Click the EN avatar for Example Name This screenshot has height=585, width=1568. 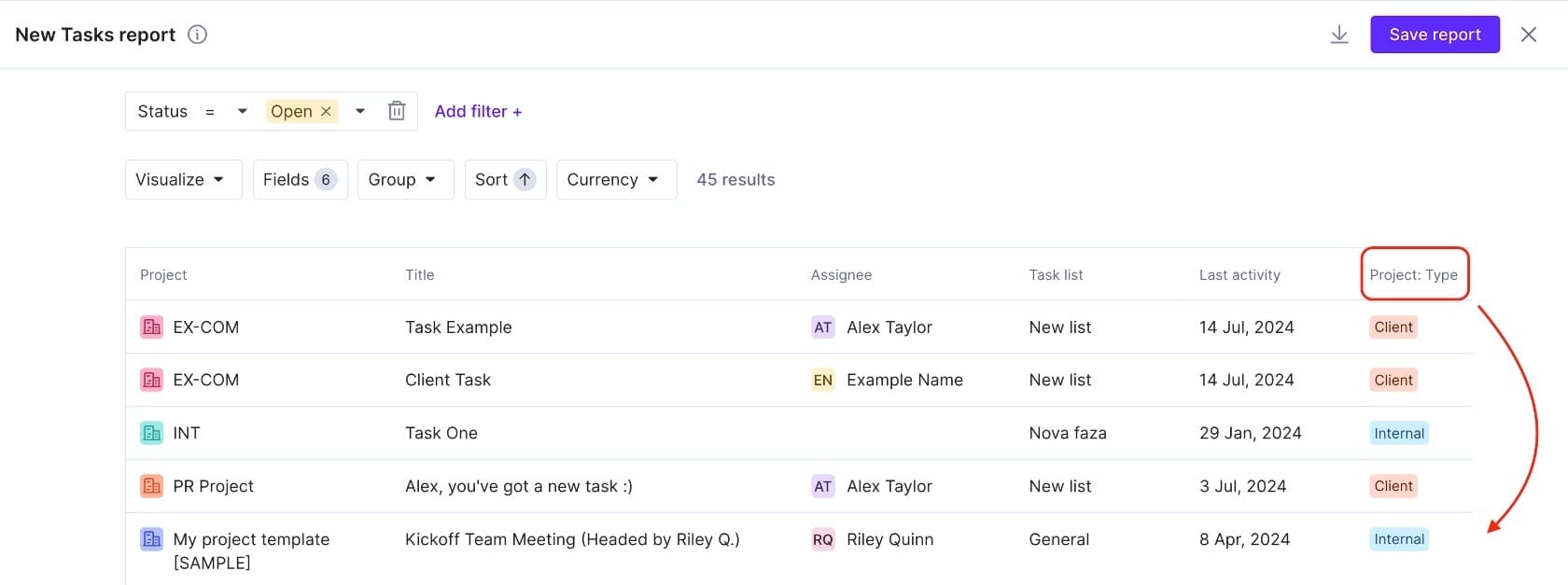pos(823,380)
